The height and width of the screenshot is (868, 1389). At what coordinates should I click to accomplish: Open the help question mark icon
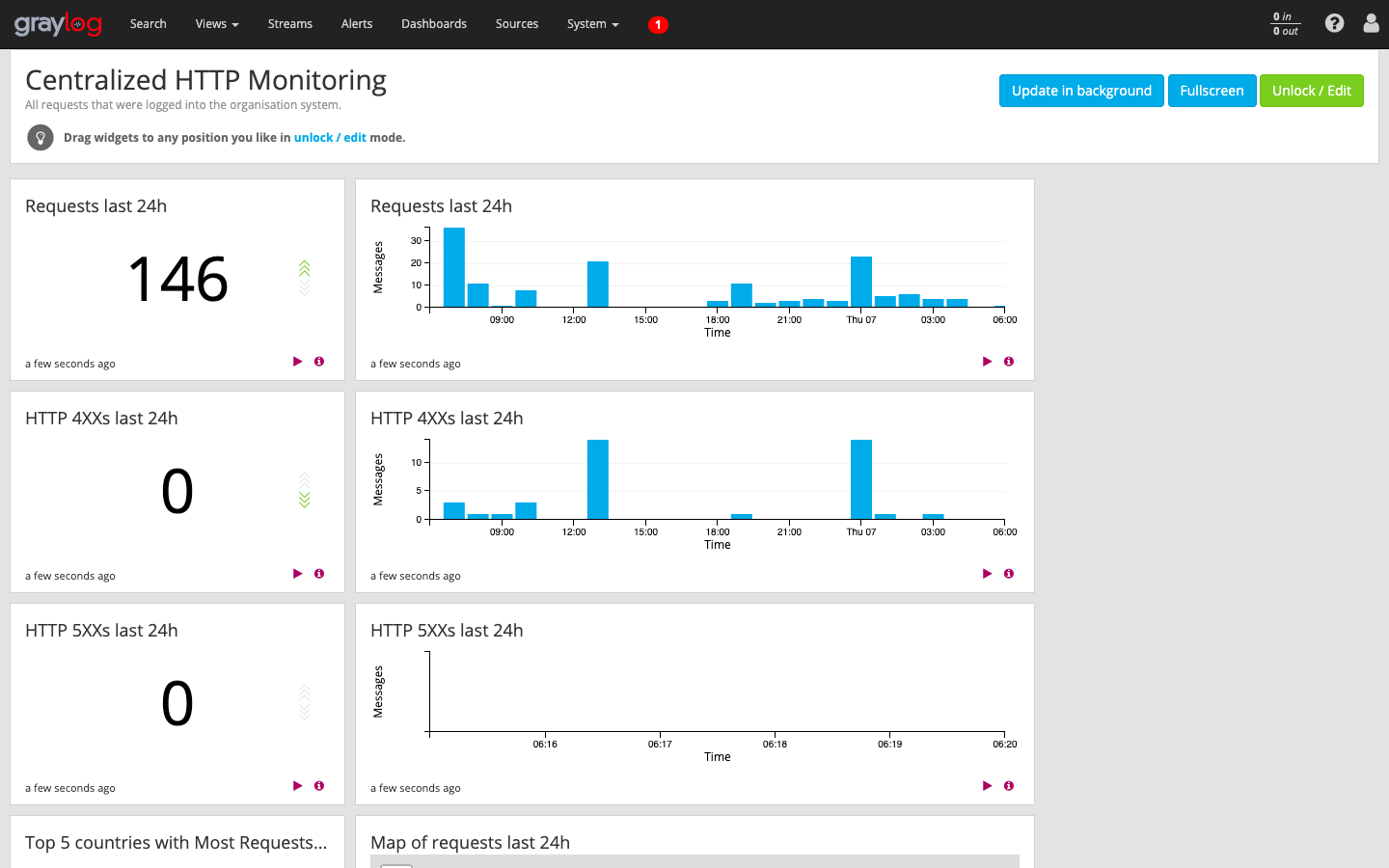pyautogui.click(x=1334, y=23)
